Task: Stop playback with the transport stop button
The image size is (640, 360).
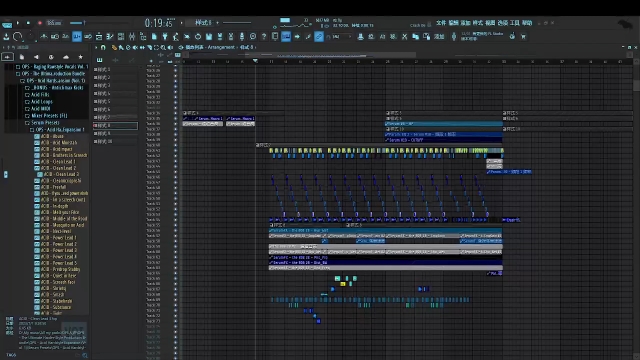Action: (28, 23)
